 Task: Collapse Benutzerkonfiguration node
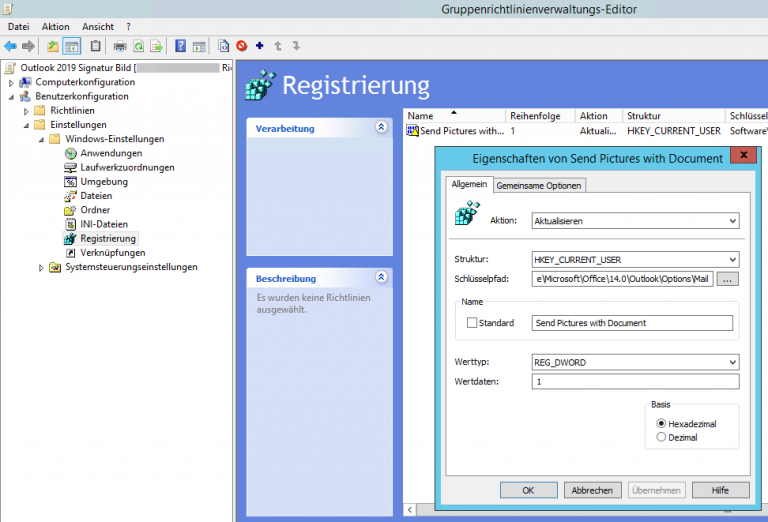(11, 97)
